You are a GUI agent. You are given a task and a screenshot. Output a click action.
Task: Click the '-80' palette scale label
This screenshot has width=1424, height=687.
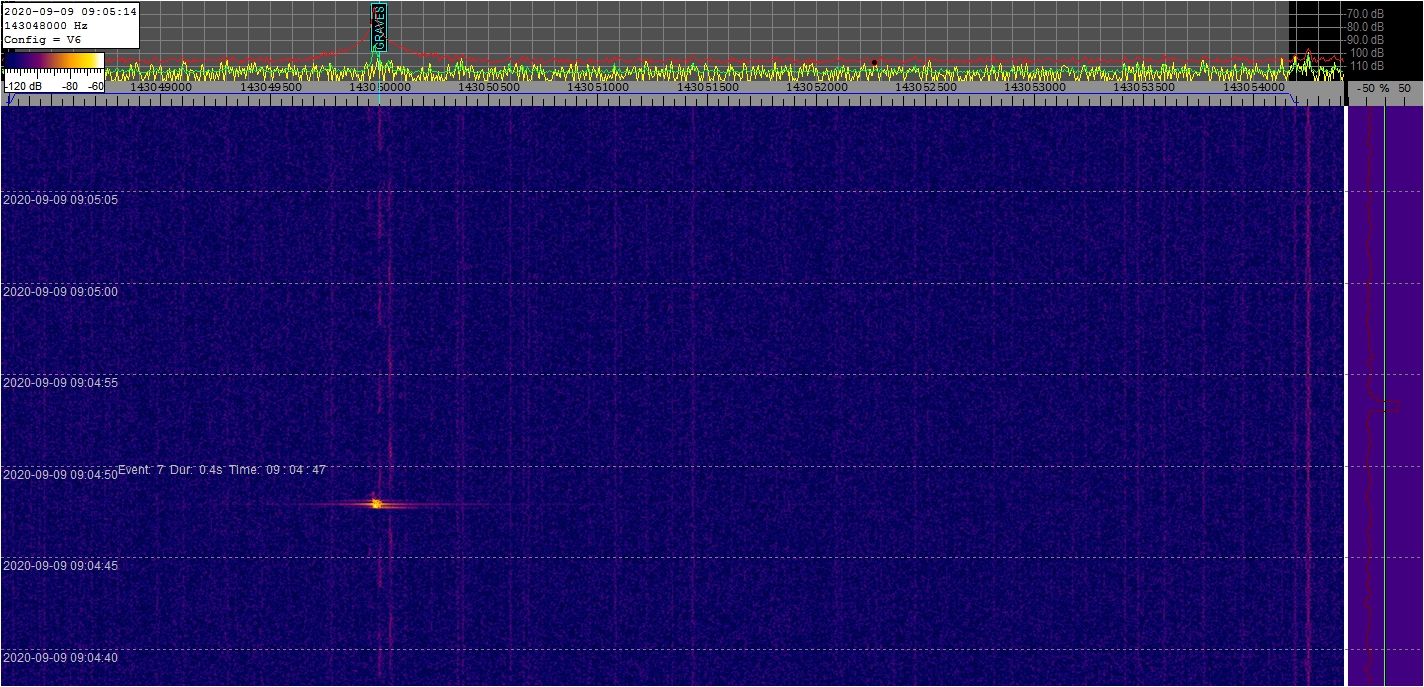click(x=70, y=86)
